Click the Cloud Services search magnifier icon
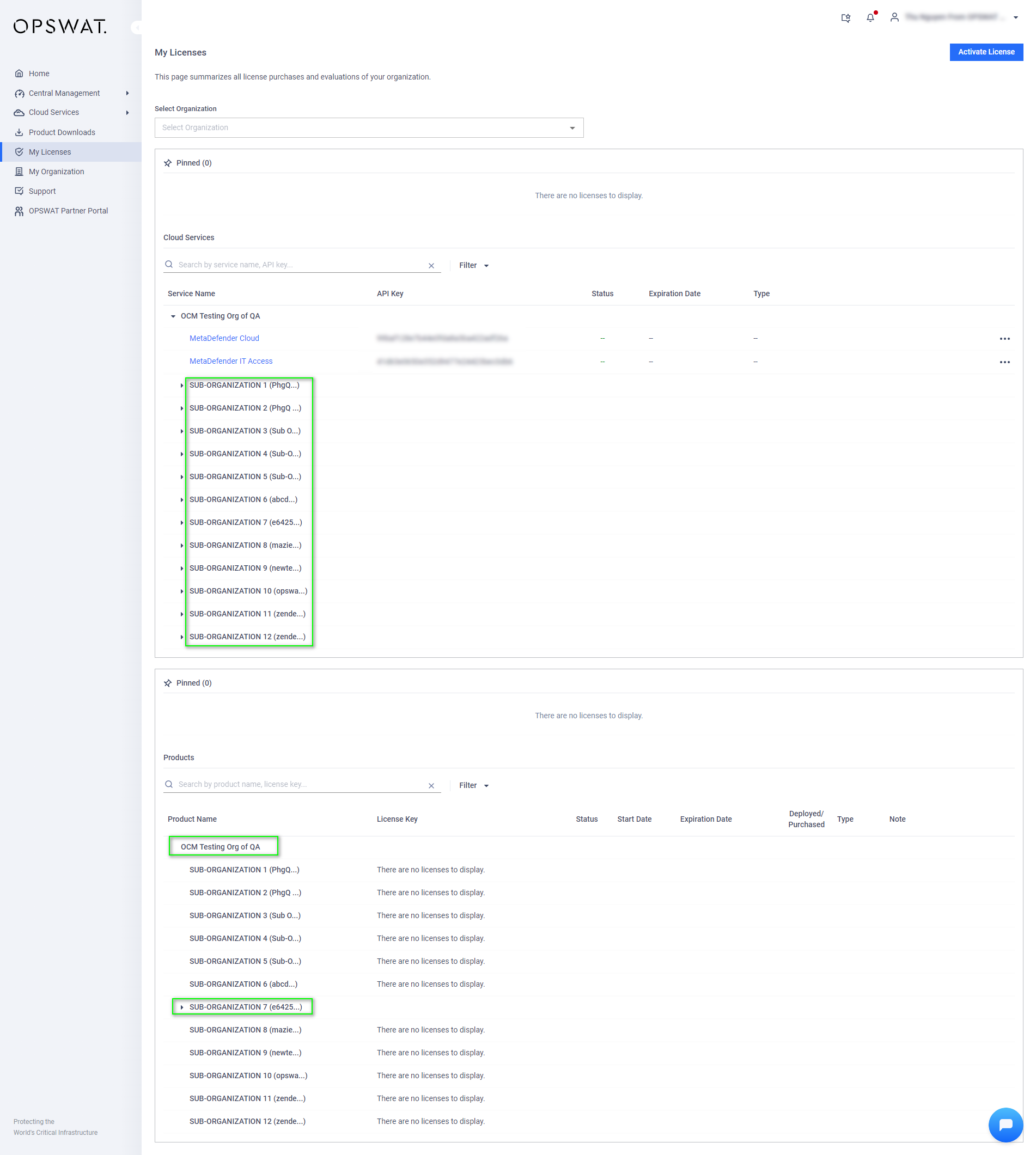Screen dimensions: 1036x1155 point(169,265)
